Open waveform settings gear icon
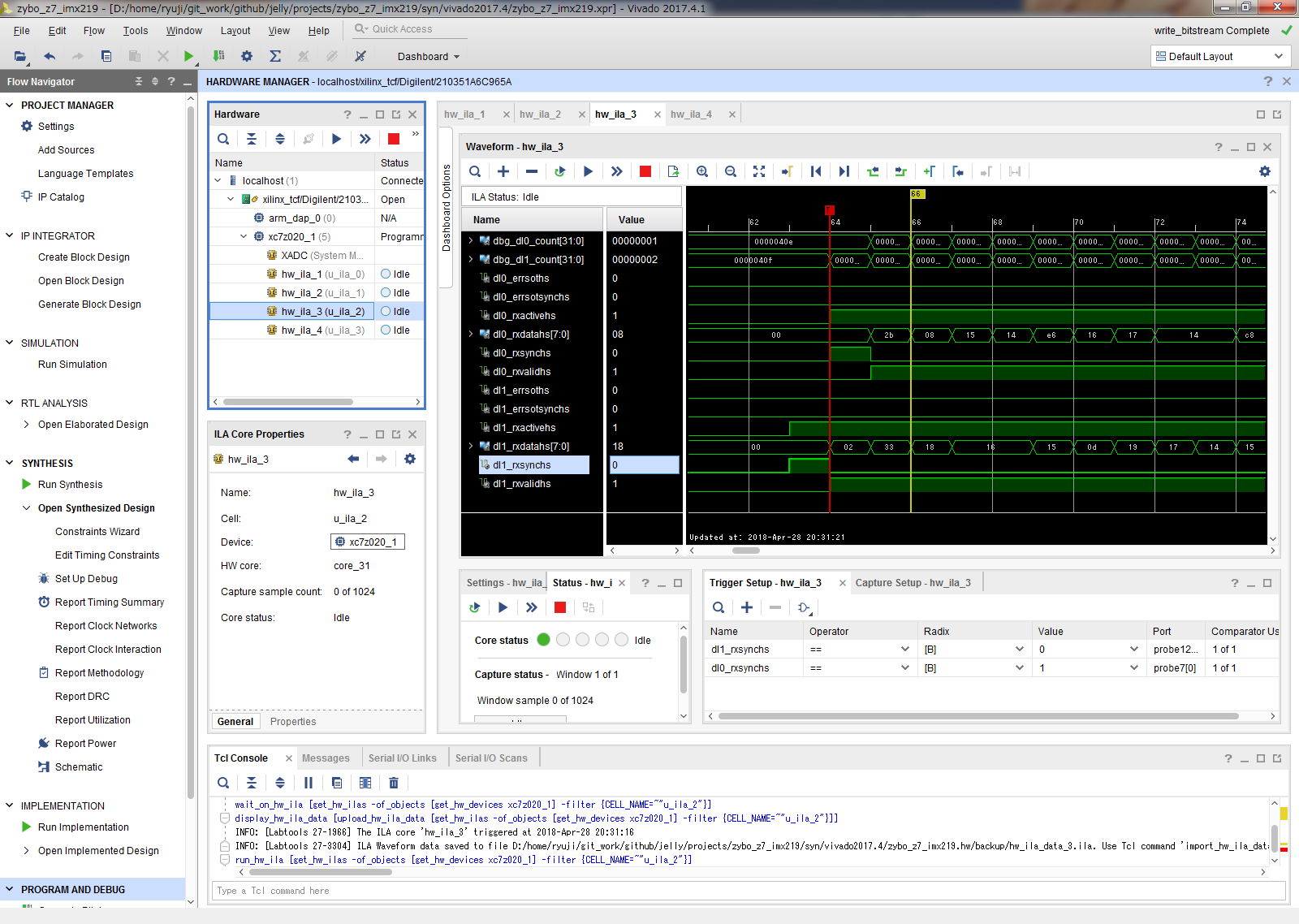Screen dimensions: 1299x924 (x=1265, y=171)
